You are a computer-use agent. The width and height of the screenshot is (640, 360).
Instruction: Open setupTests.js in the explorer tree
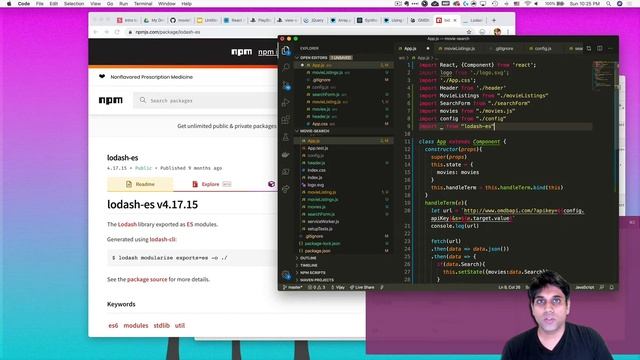point(320,229)
